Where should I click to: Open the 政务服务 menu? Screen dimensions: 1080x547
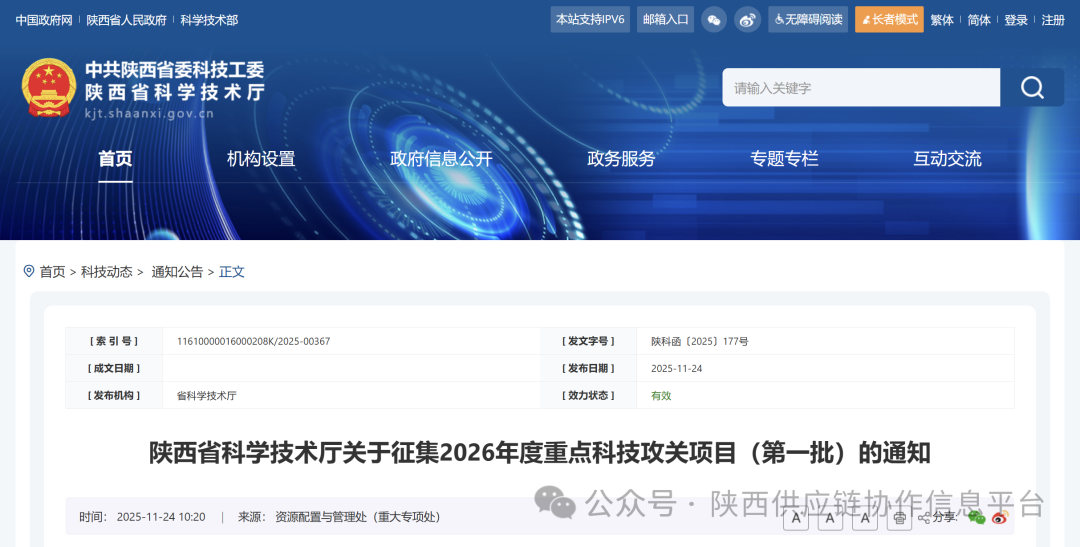(x=621, y=159)
